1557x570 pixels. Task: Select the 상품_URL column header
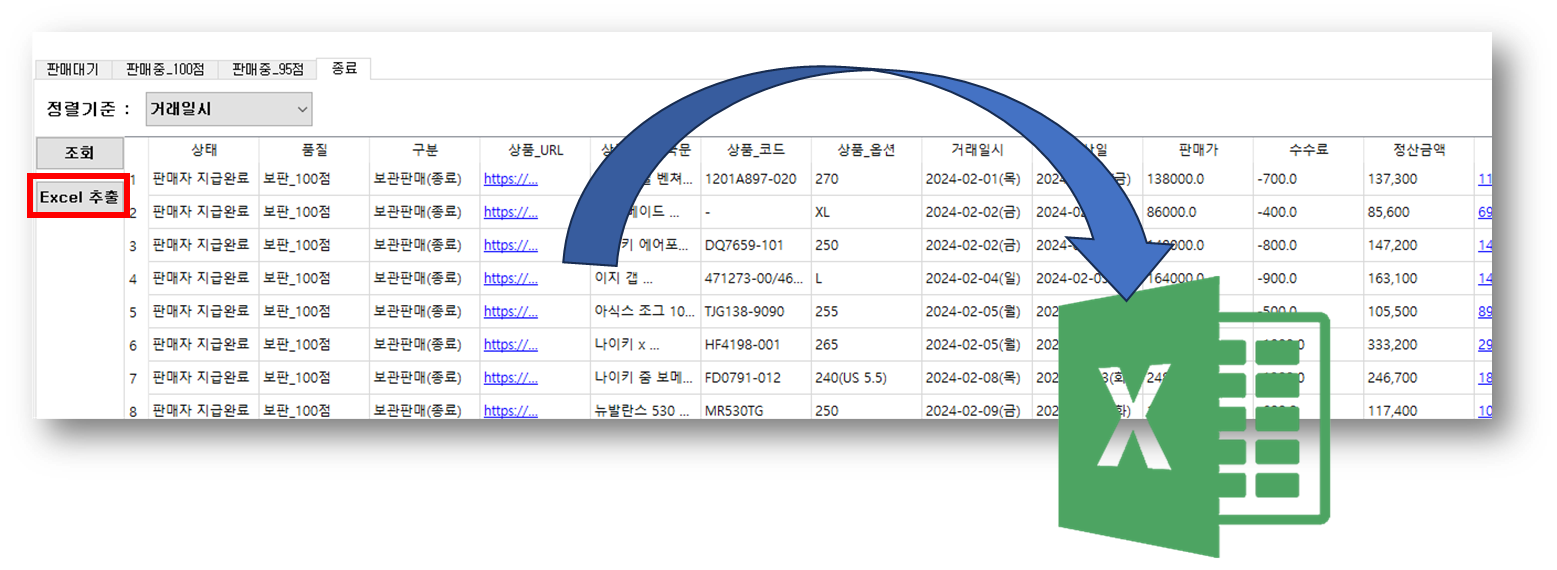(x=535, y=150)
